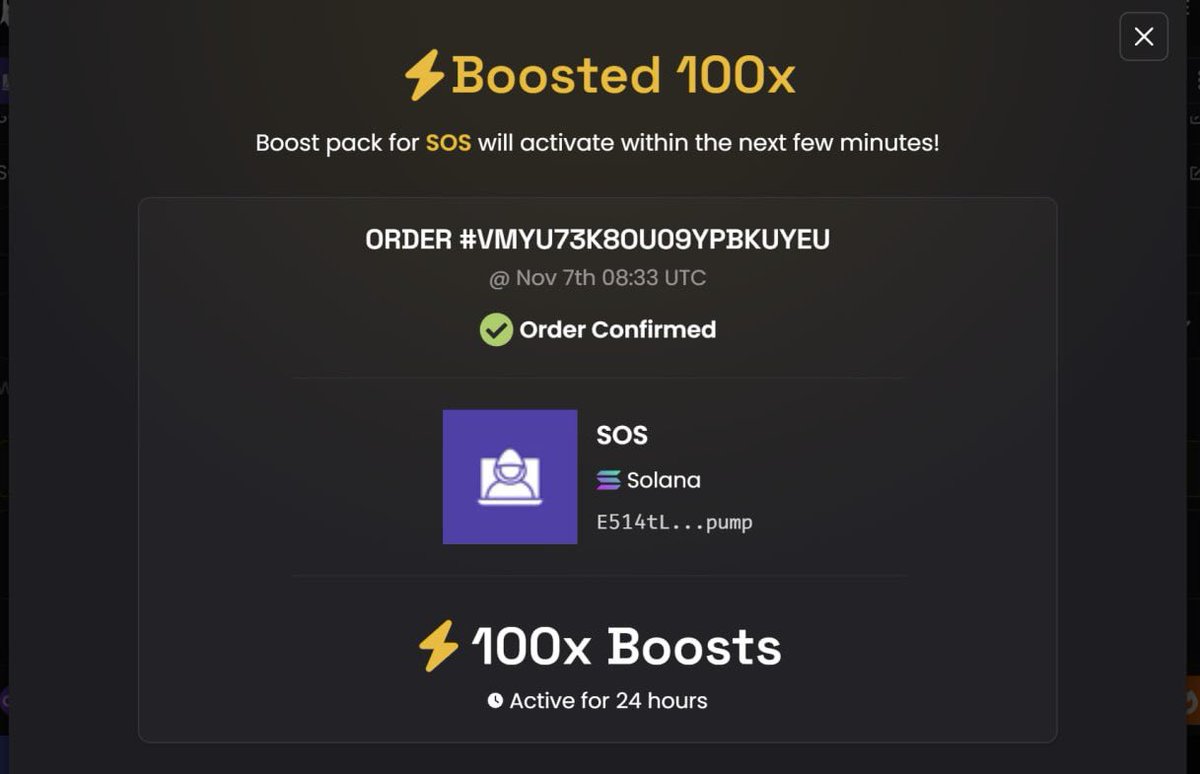Close the Boosted 100x dialog
The width and height of the screenshot is (1200, 774).
(1143, 37)
